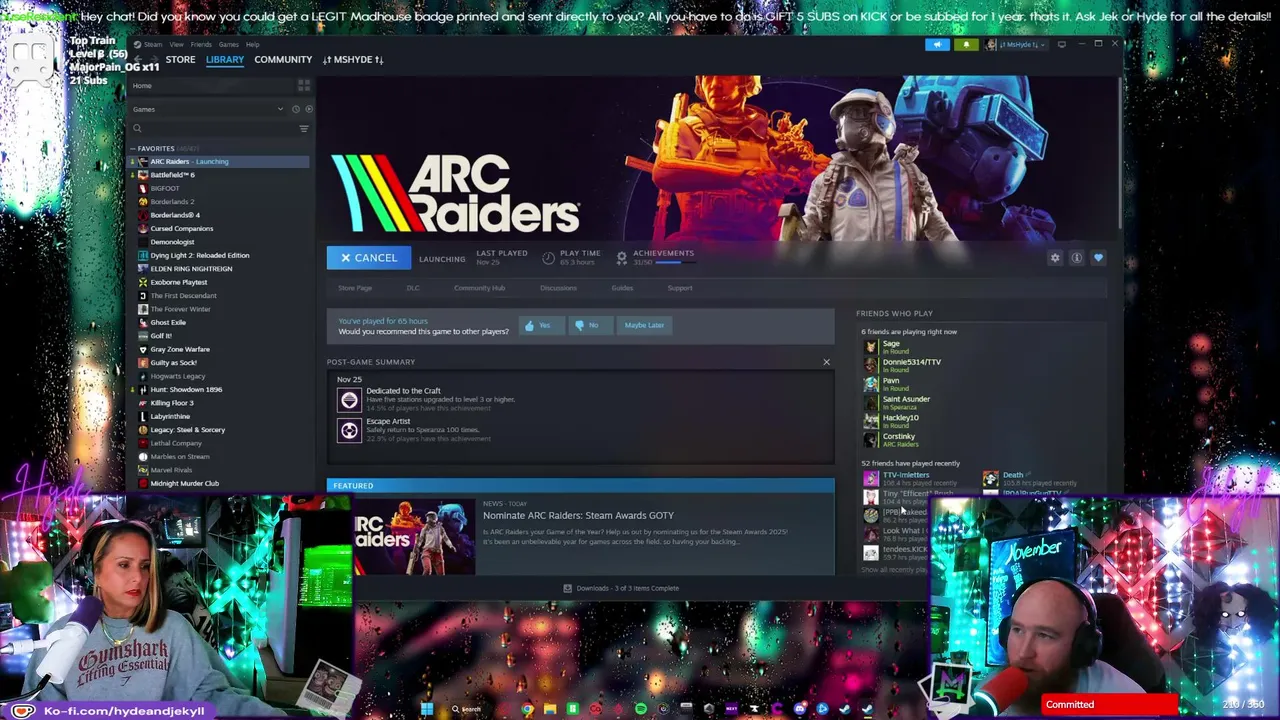Open game settings gear icon
This screenshot has height=720, width=1280.
[x=1054, y=258]
